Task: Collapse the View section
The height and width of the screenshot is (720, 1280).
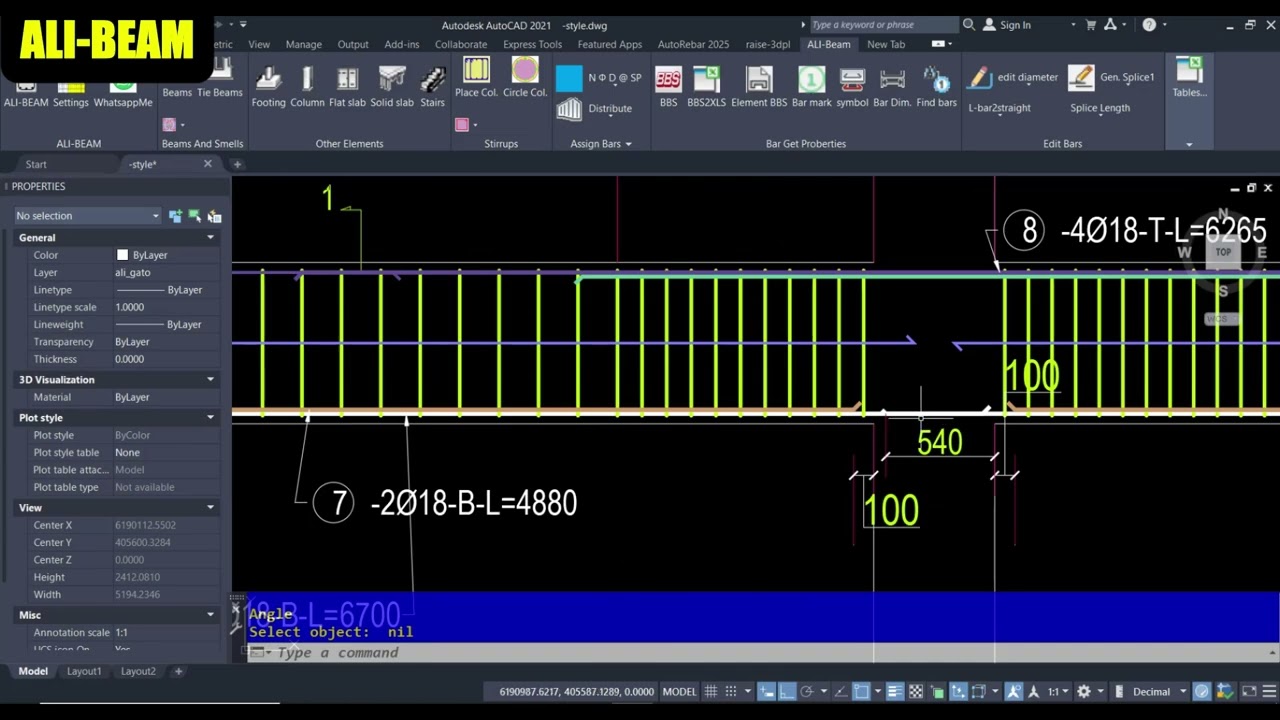Action: click(x=210, y=508)
